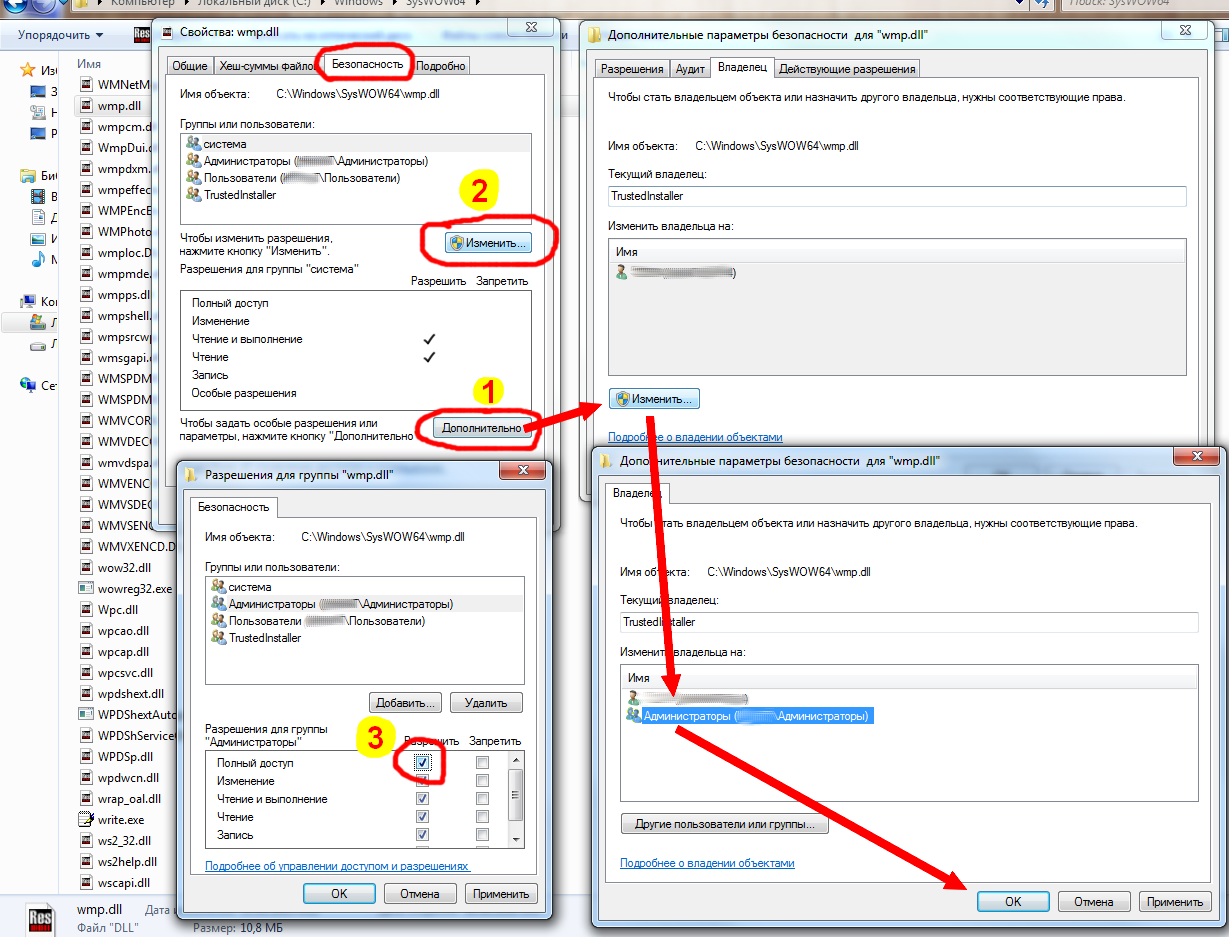
Task: Click Администраторы group icon in lower owner list
Action: pos(633,716)
